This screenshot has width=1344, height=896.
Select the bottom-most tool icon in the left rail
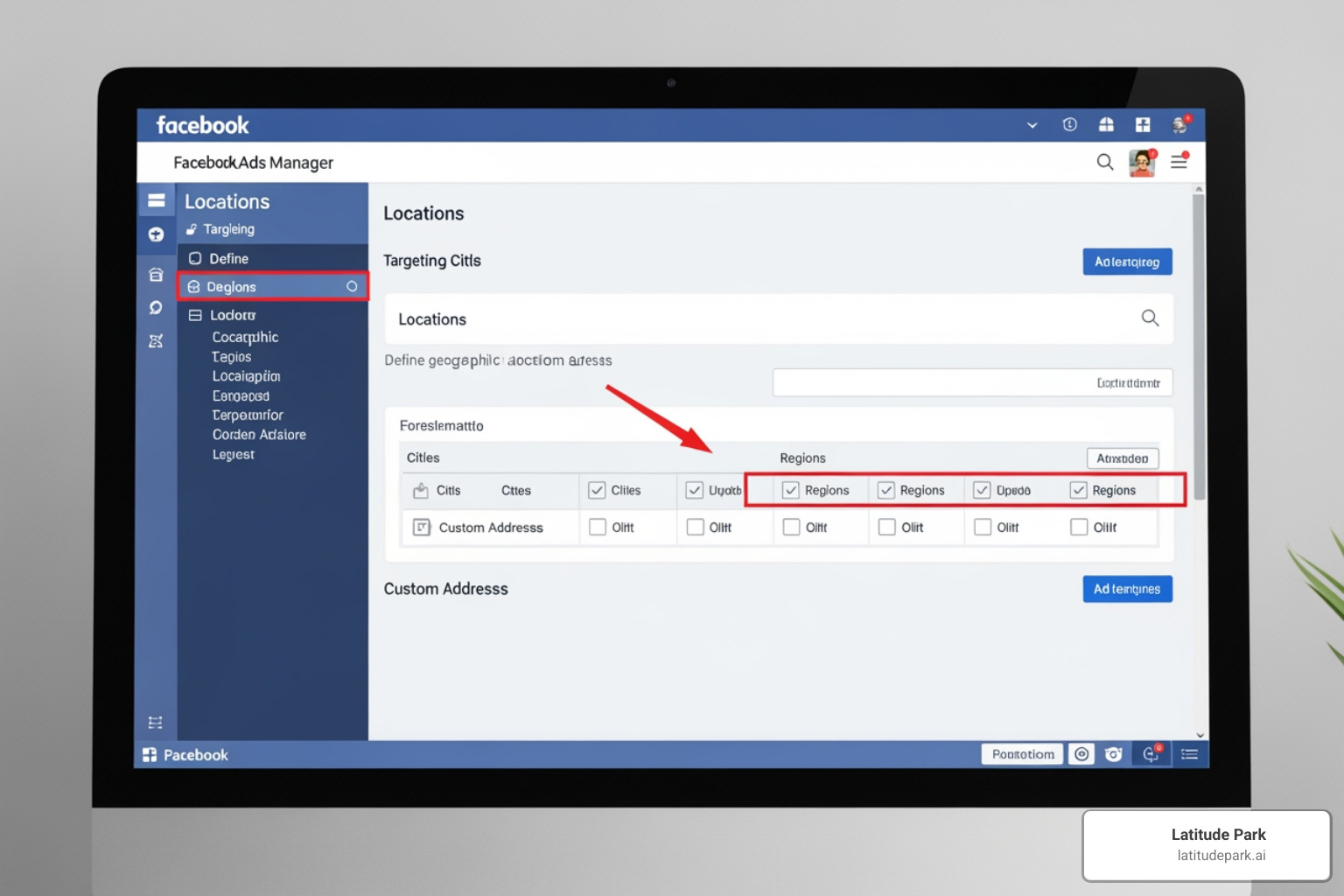(x=156, y=722)
